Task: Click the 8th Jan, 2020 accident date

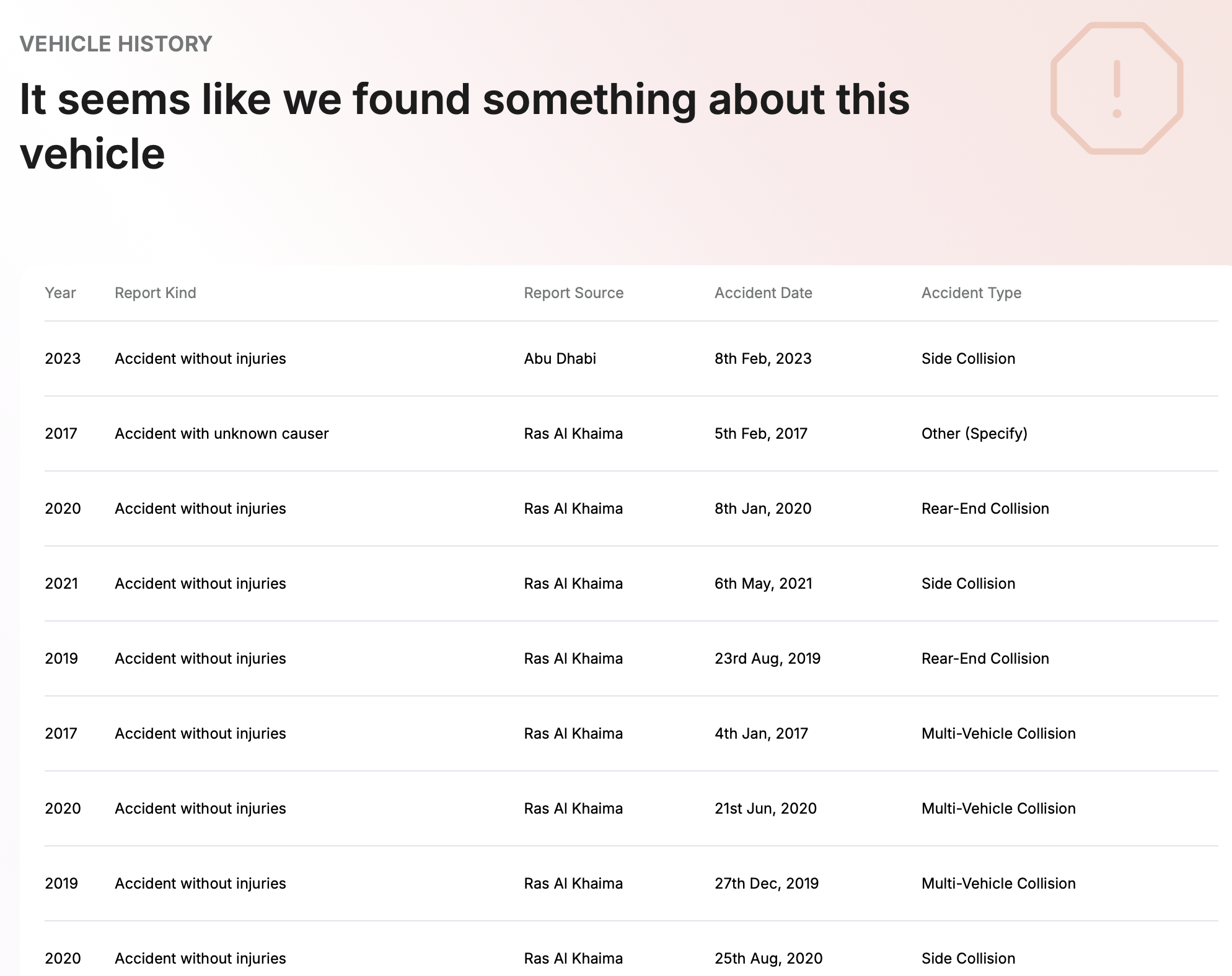Action: (762, 509)
